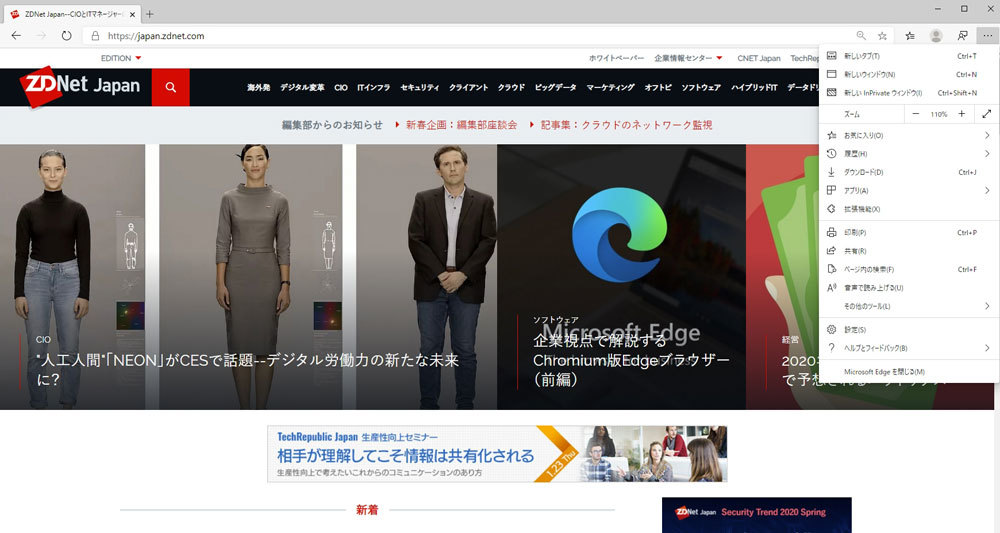Open ダウンロード(D) from the menu
1000x533 pixels.
[x=909, y=172]
